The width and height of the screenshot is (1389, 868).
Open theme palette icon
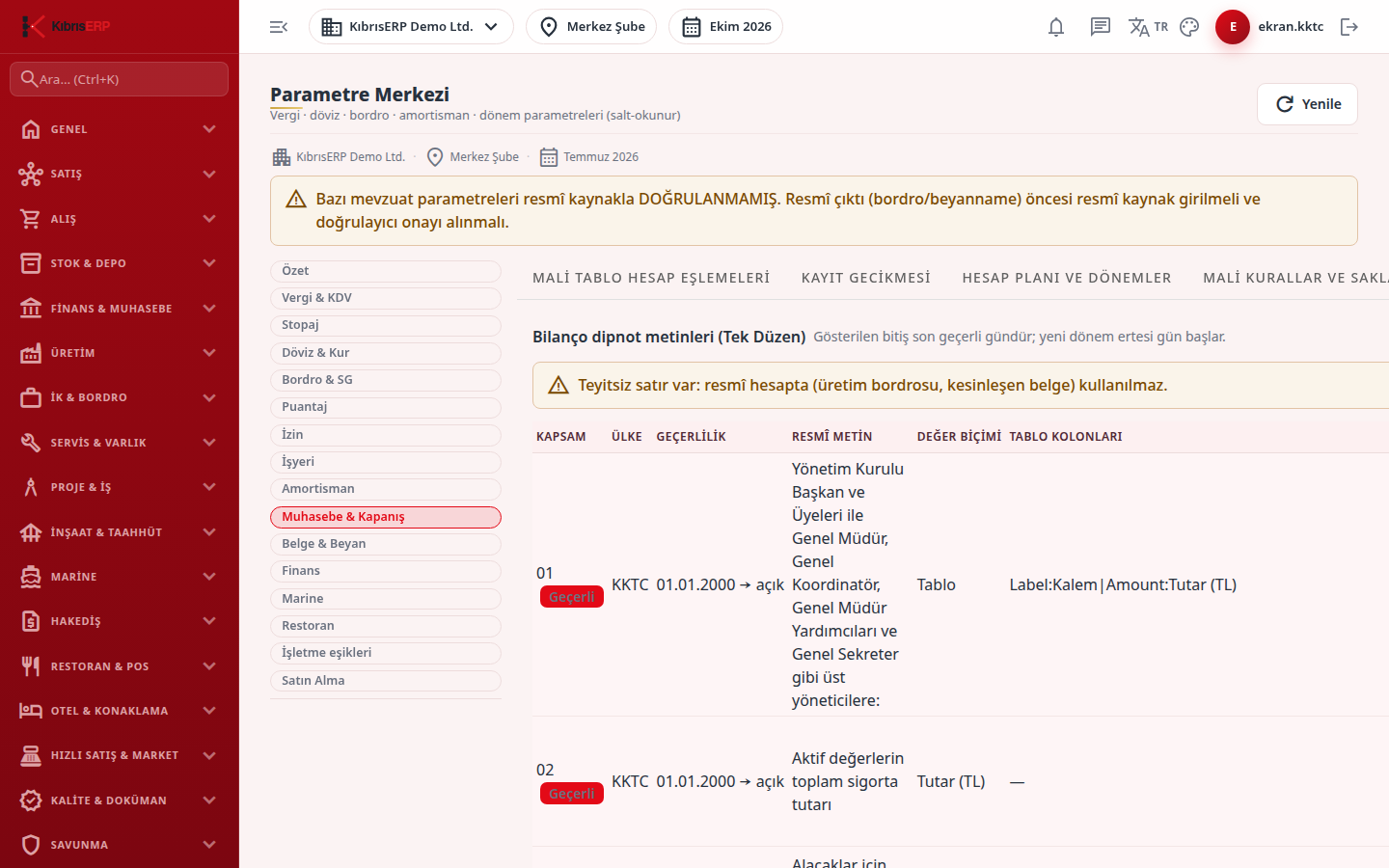(x=1189, y=27)
